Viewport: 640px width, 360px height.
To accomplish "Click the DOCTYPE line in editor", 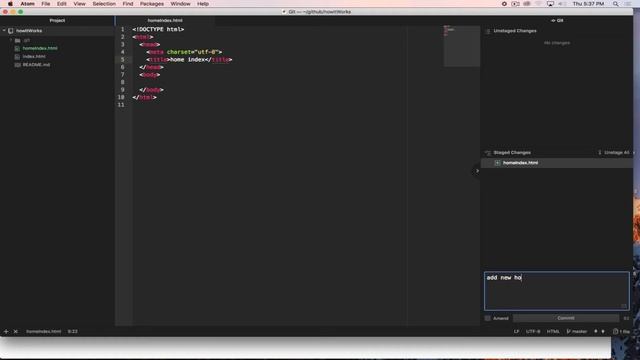I will tap(158, 29).
